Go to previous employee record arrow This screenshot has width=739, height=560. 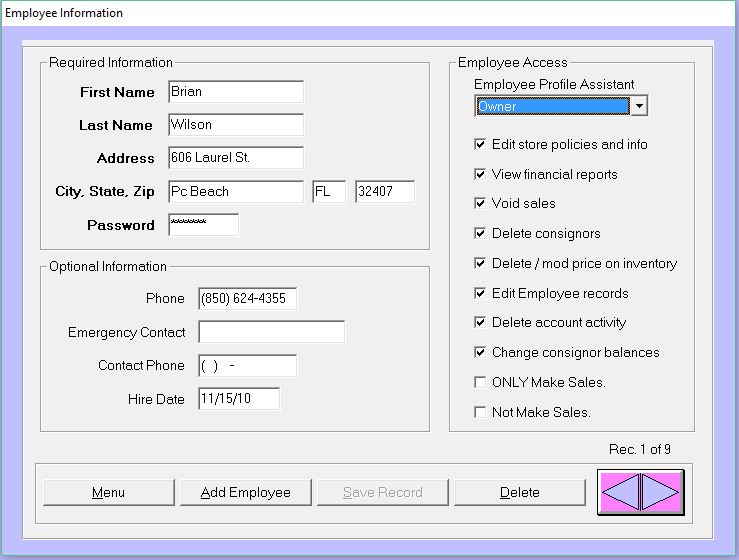620,492
